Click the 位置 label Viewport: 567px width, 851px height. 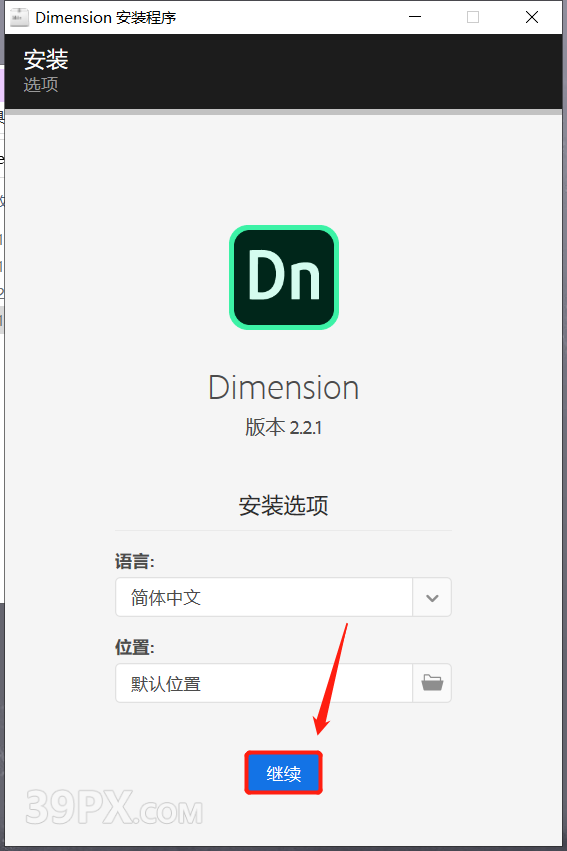135,647
